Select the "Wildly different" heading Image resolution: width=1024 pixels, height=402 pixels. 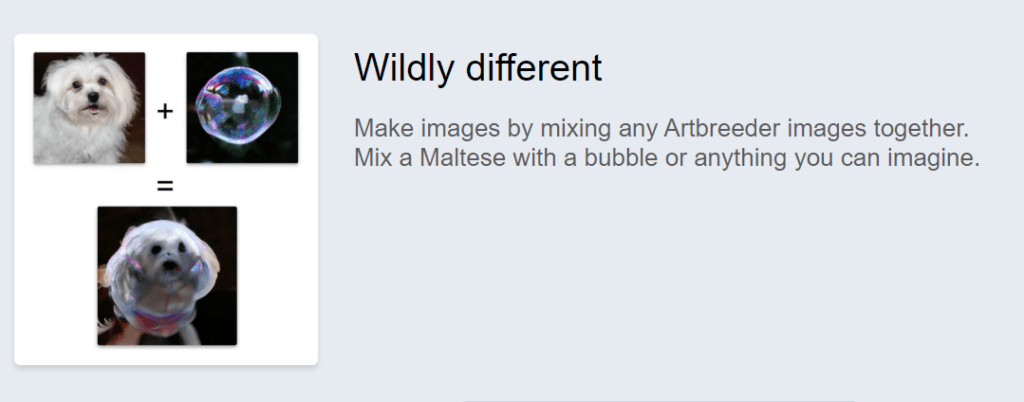pyautogui.click(x=478, y=67)
